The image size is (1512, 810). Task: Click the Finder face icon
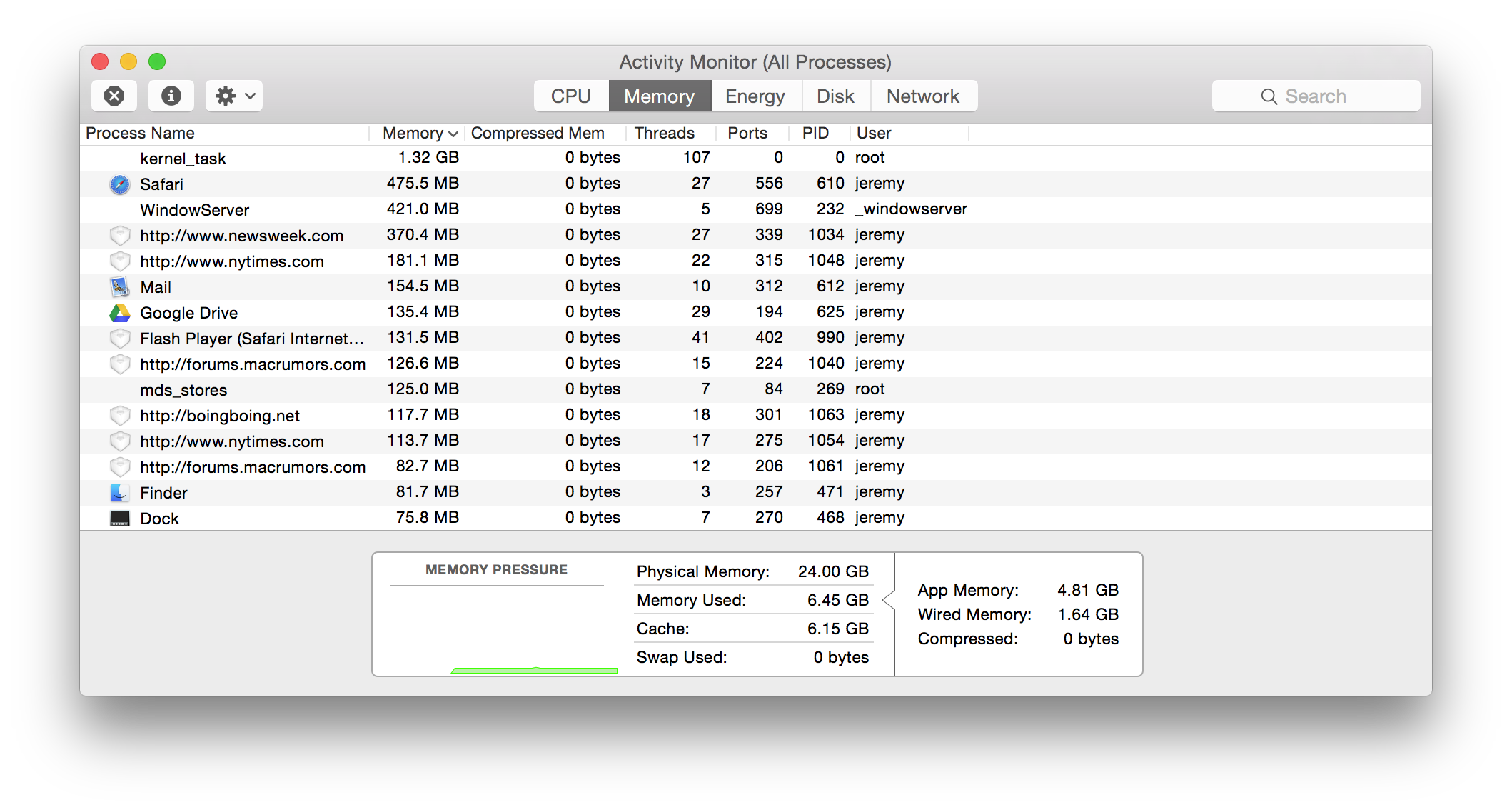pos(120,493)
